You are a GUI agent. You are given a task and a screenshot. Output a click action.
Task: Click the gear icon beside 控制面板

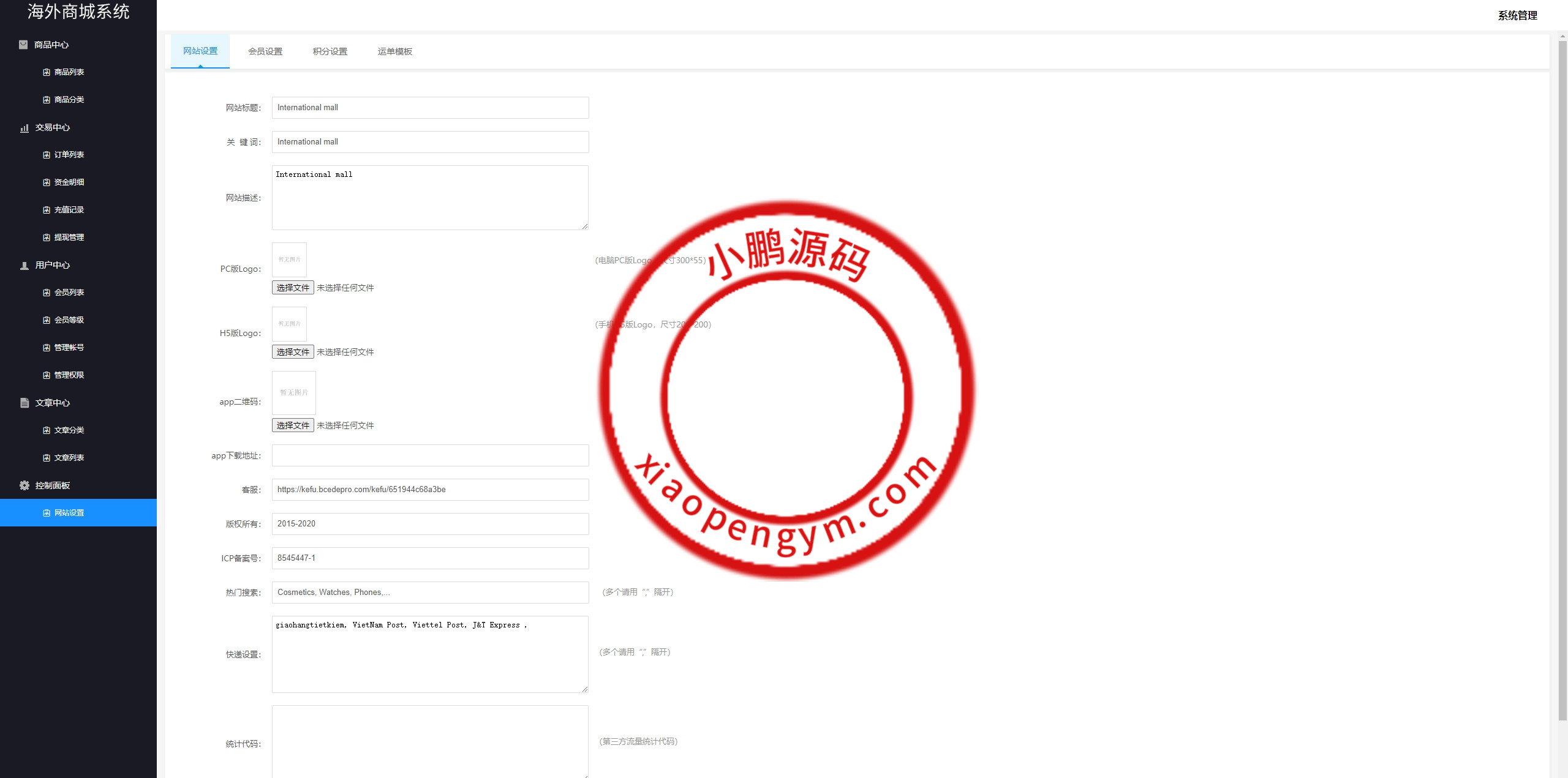tap(24, 485)
